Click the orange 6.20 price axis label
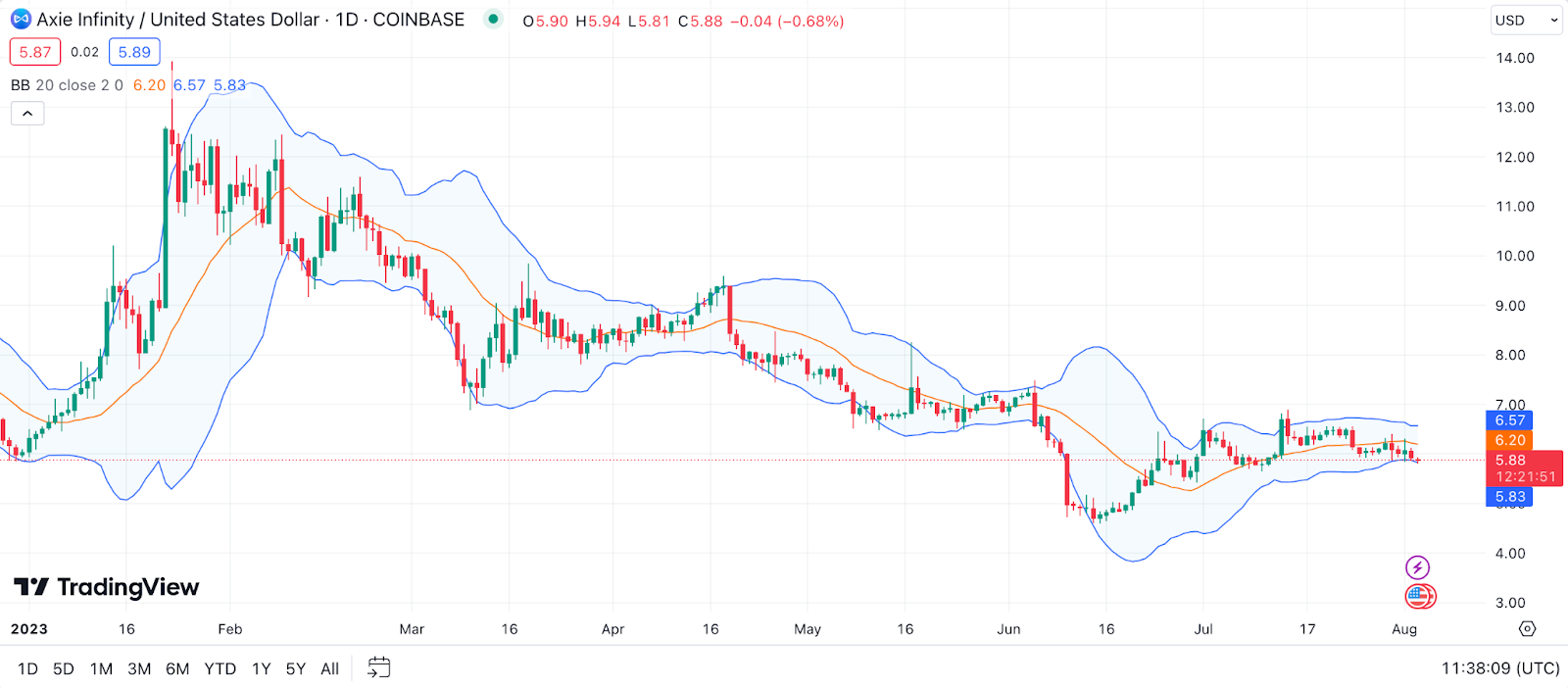 [1510, 441]
